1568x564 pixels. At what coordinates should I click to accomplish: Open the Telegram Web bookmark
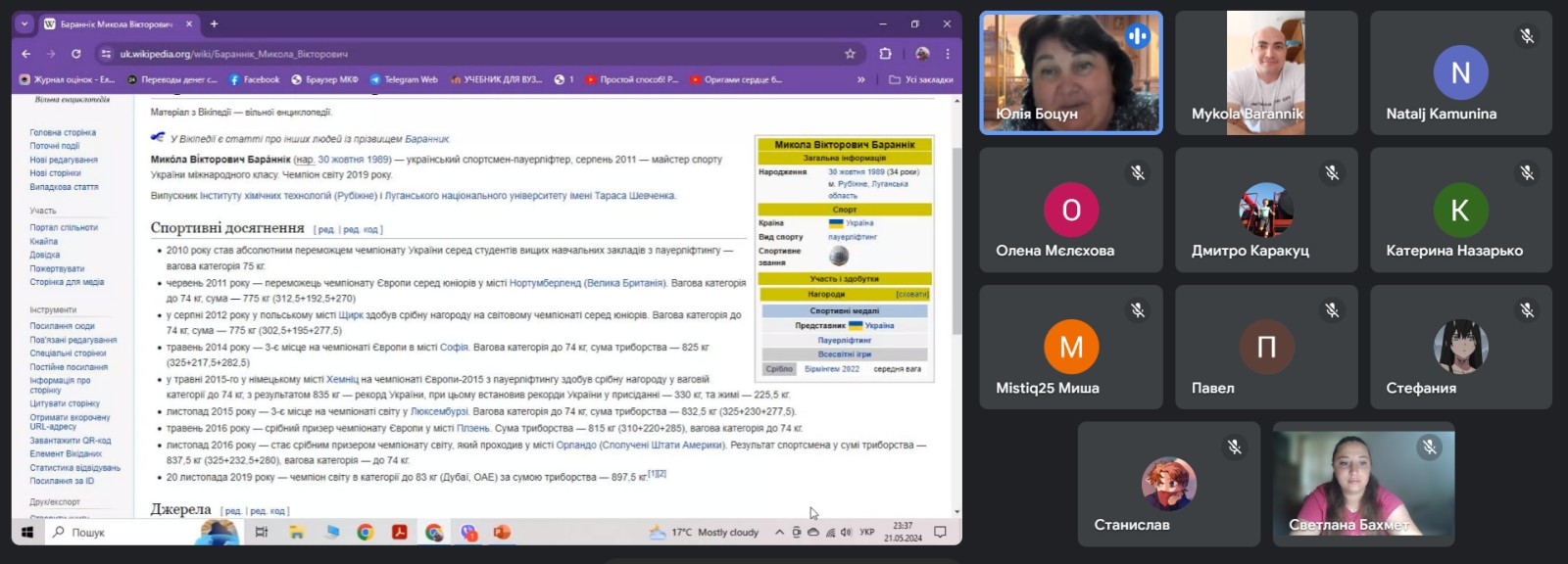pos(404,80)
